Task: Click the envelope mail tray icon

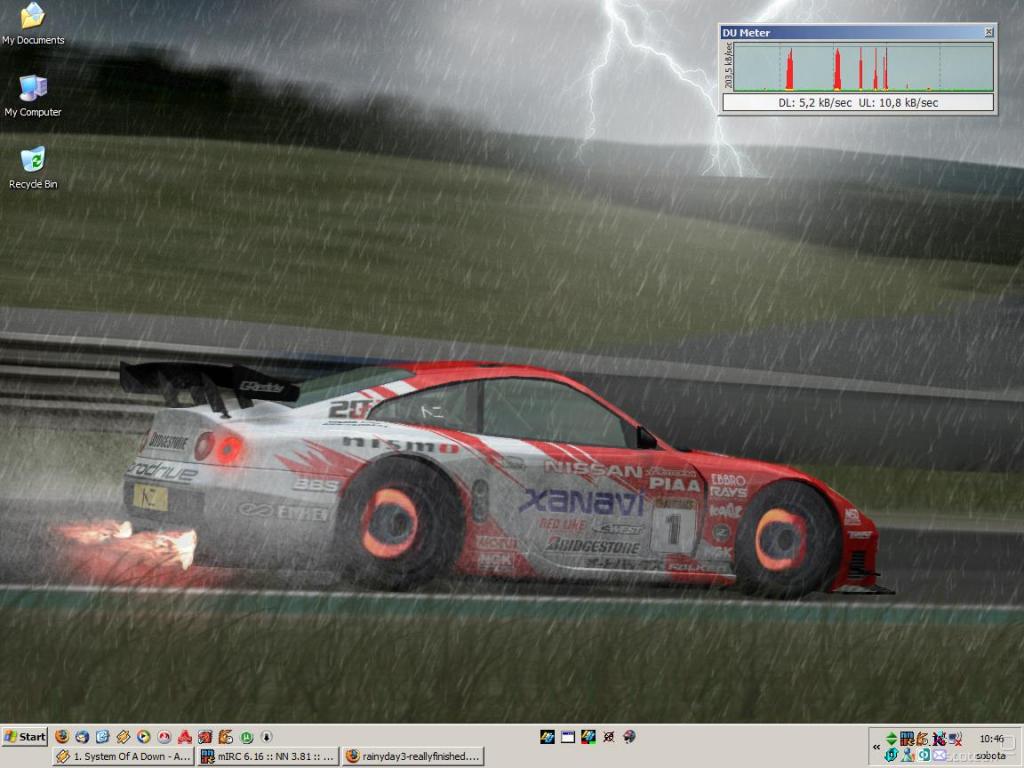Action: [x=939, y=755]
